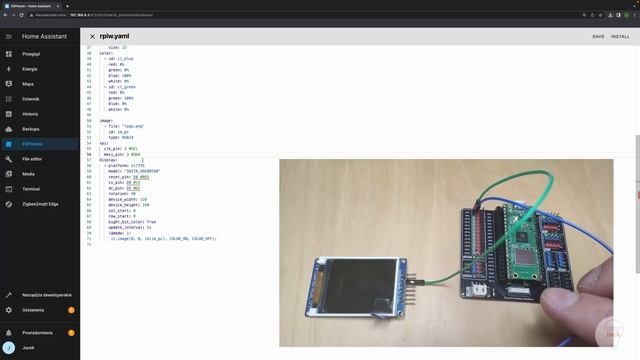The height and width of the screenshot is (360, 640).
Task: Open File editor from sidebar
Action: coord(32,159)
